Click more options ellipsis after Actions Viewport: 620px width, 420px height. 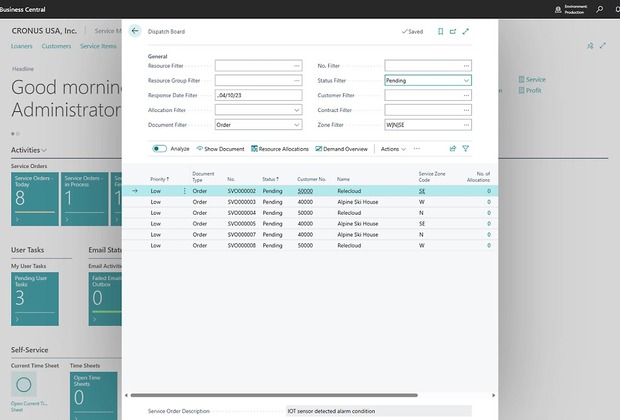[x=417, y=149]
